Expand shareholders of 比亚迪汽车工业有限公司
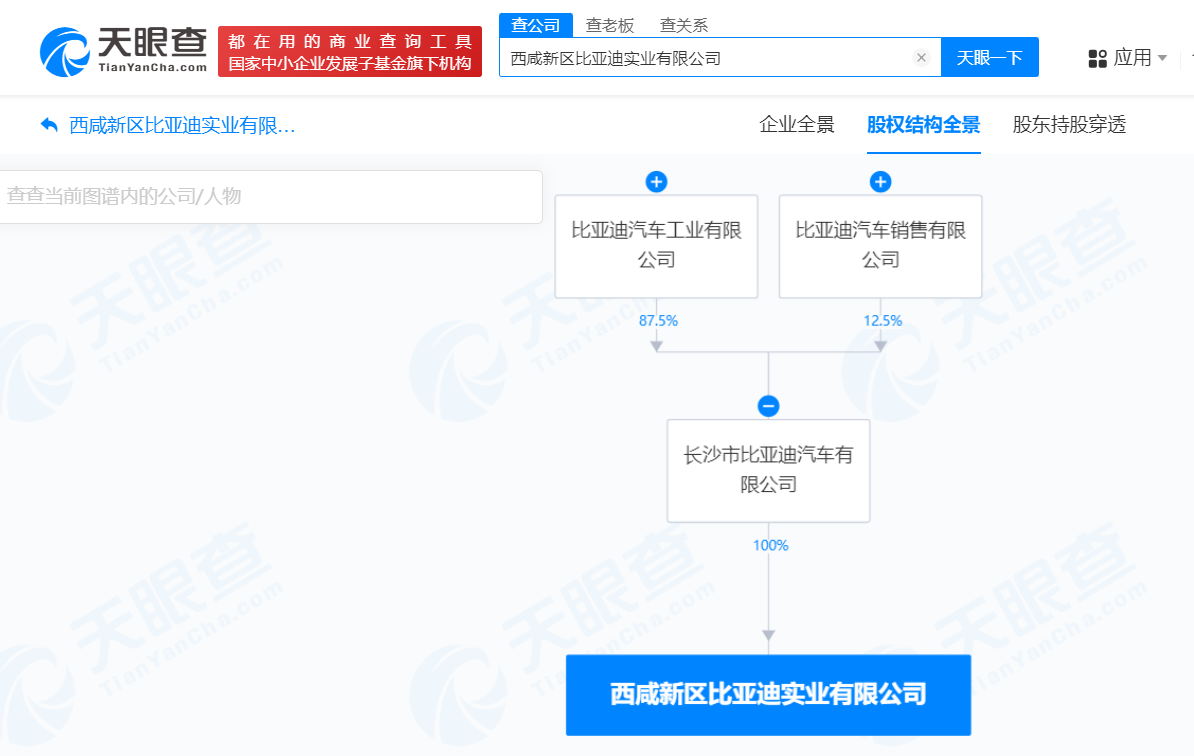The width and height of the screenshot is (1194, 756). click(x=656, y=182)
